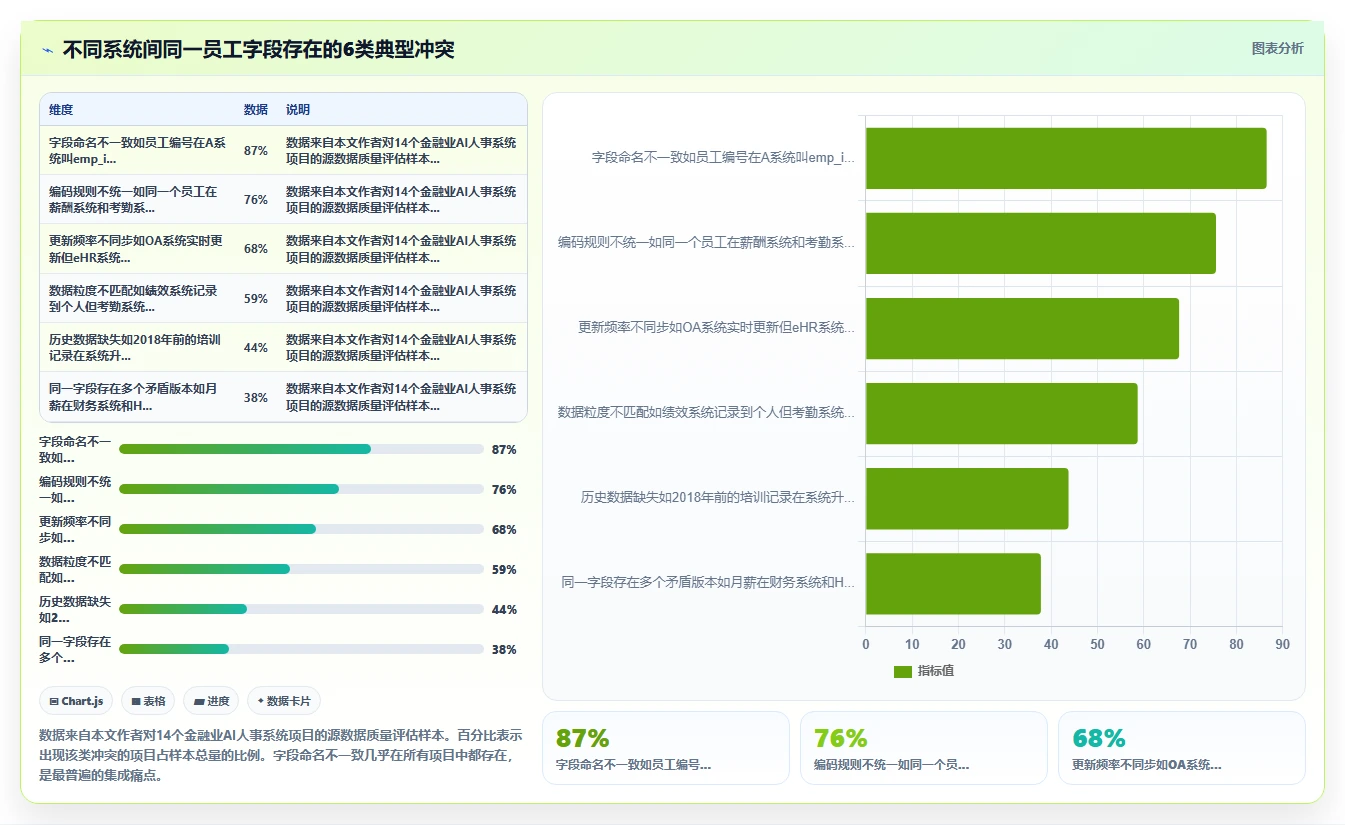Viewport: 1345px width, 825px height.
Task: Click the Chart.js tag
Action: point(76,701)
